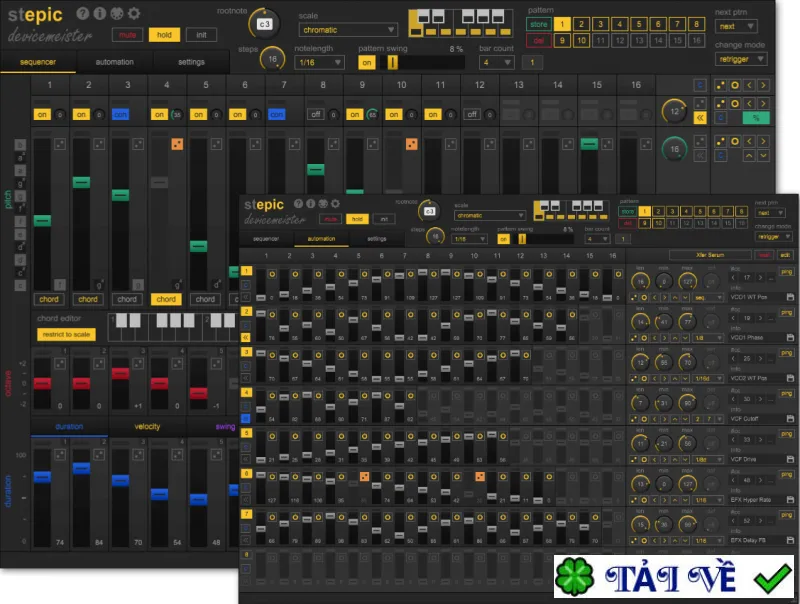Viewport: 800px width, 604px height.
Task: Click the info icon beside stepic logo
Action: point(99,14)
